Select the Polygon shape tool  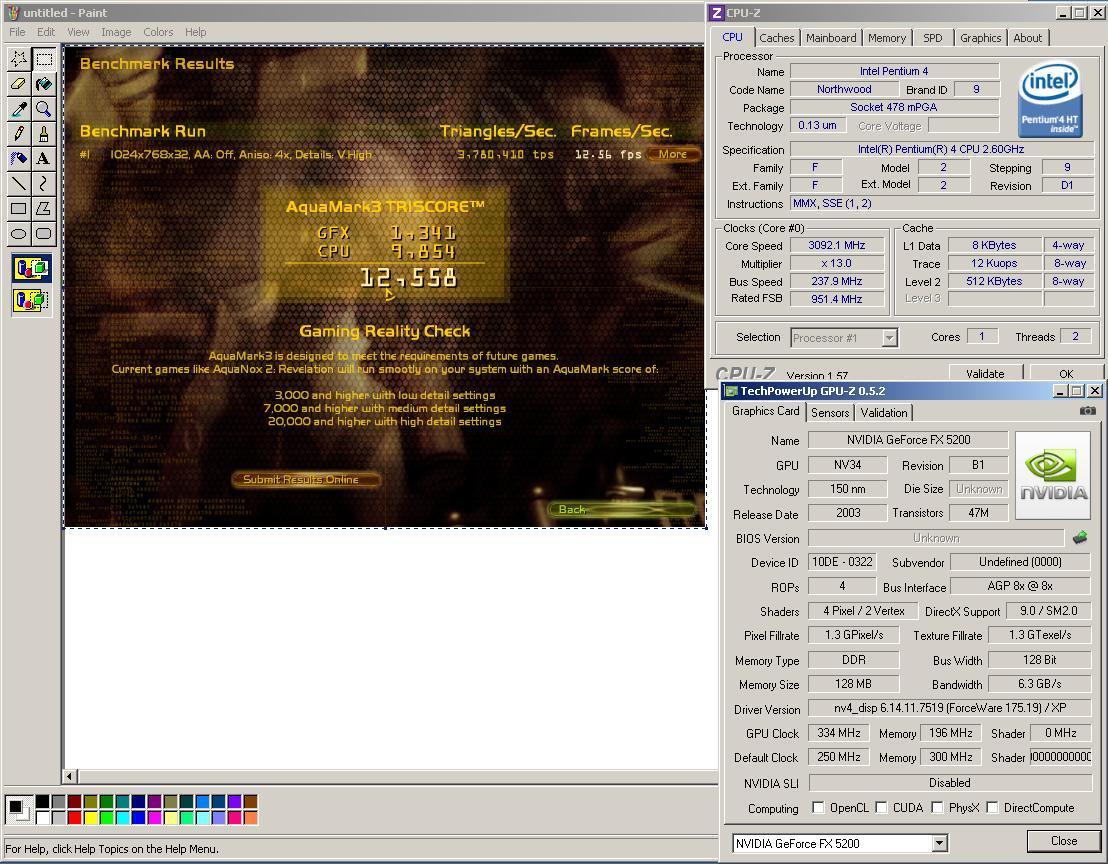(44, 208)
